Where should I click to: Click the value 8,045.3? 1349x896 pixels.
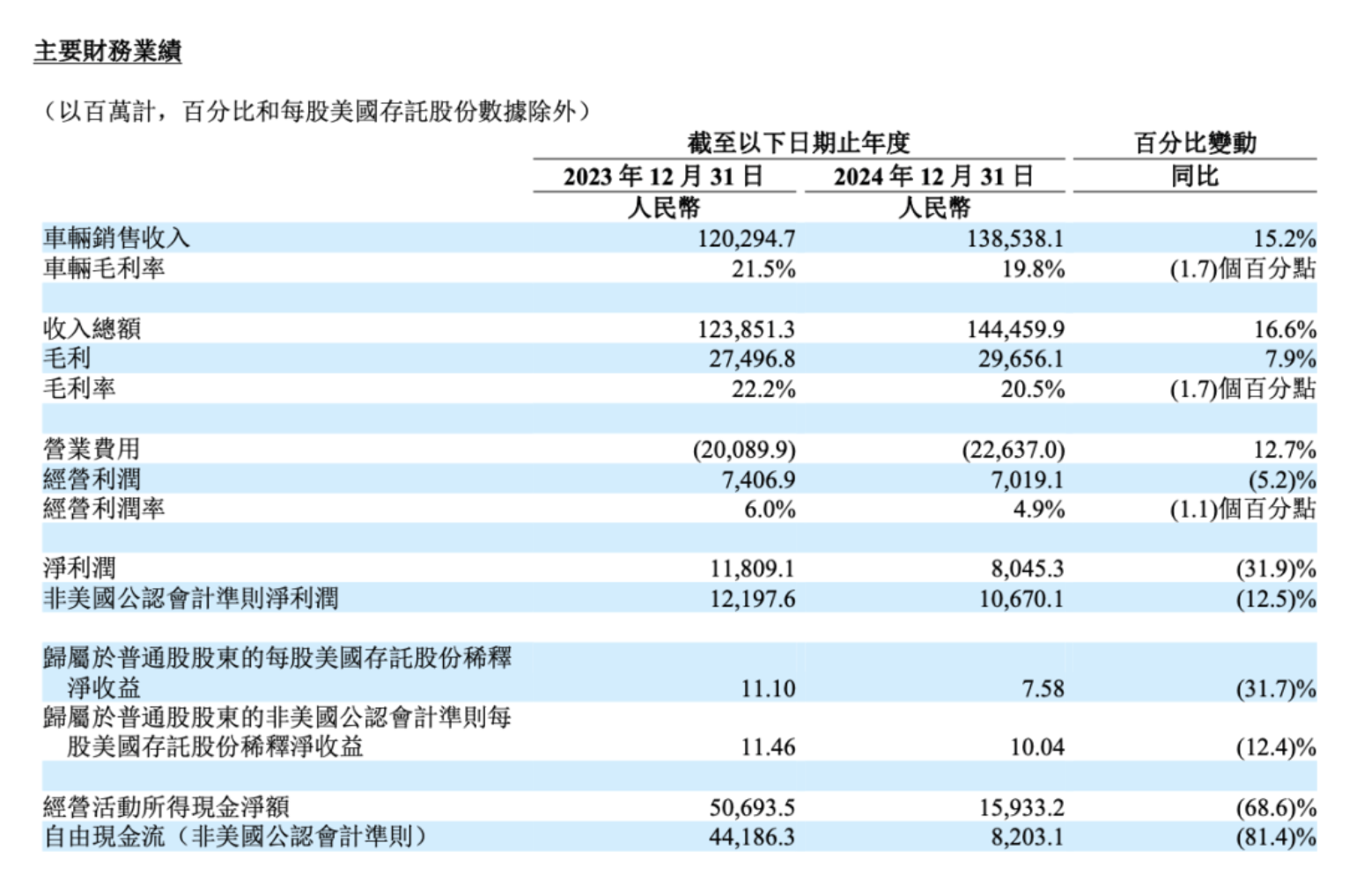coord(1028,569)
